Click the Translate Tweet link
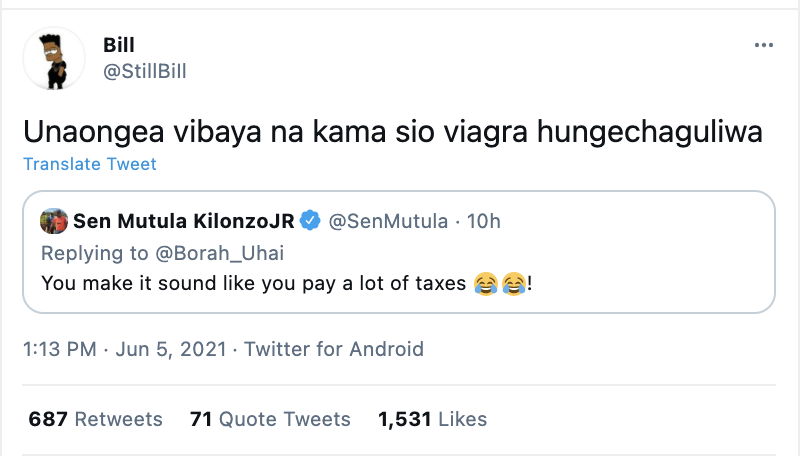 pos(89,164)
